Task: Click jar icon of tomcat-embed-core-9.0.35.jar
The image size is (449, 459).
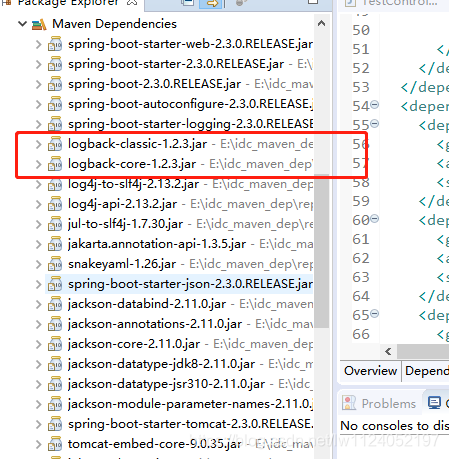Action: pyautogui.click(x=55, y=444)
